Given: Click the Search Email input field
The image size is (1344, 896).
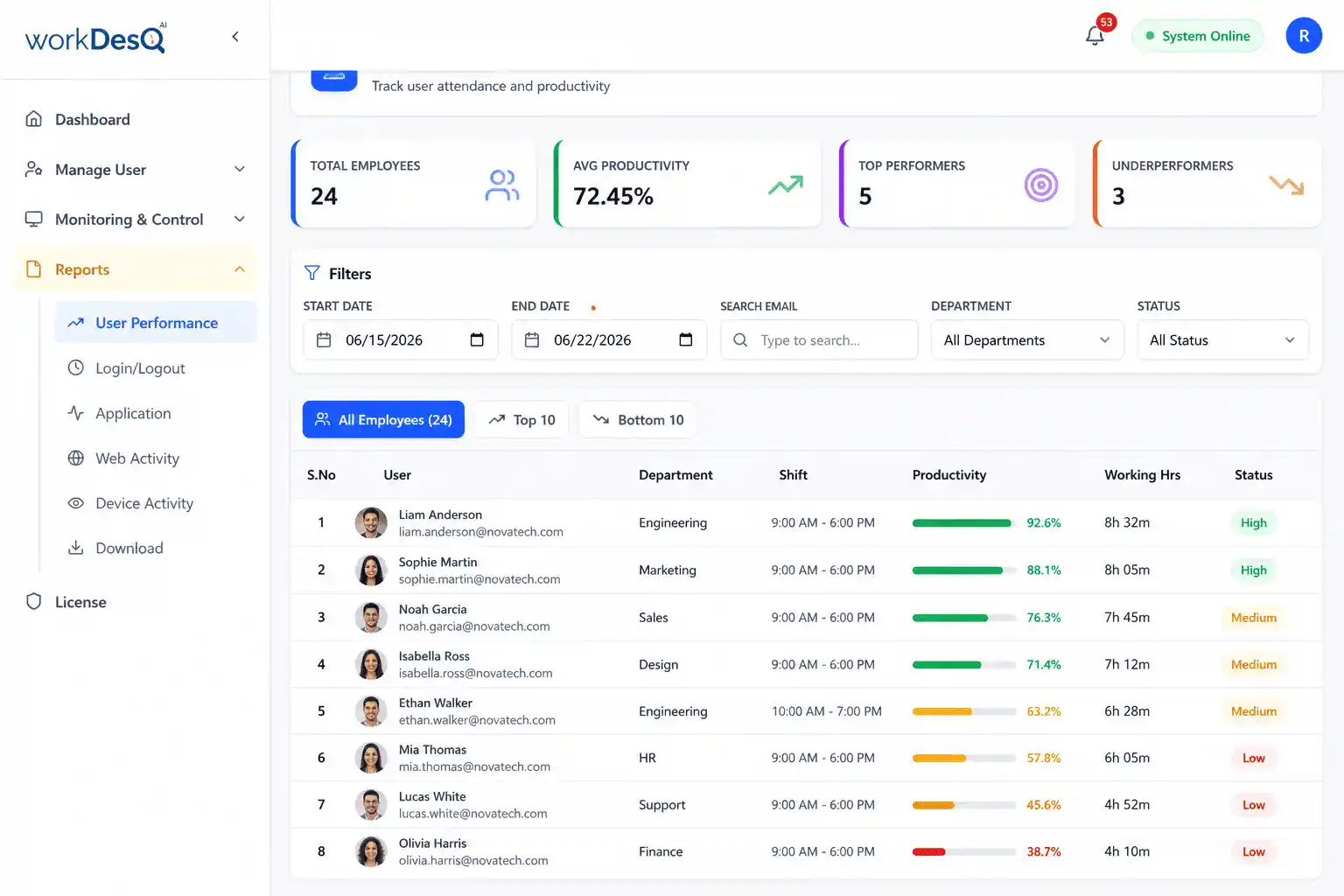Looking at the screenshot, I should tap(819, 339).
